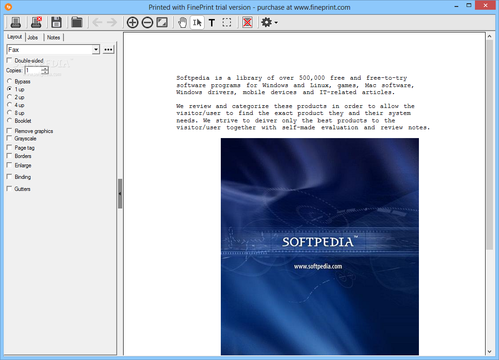Enable the Double-sided checkbox
The height and width of the screenshot is (360, 499).
(9, 60)
